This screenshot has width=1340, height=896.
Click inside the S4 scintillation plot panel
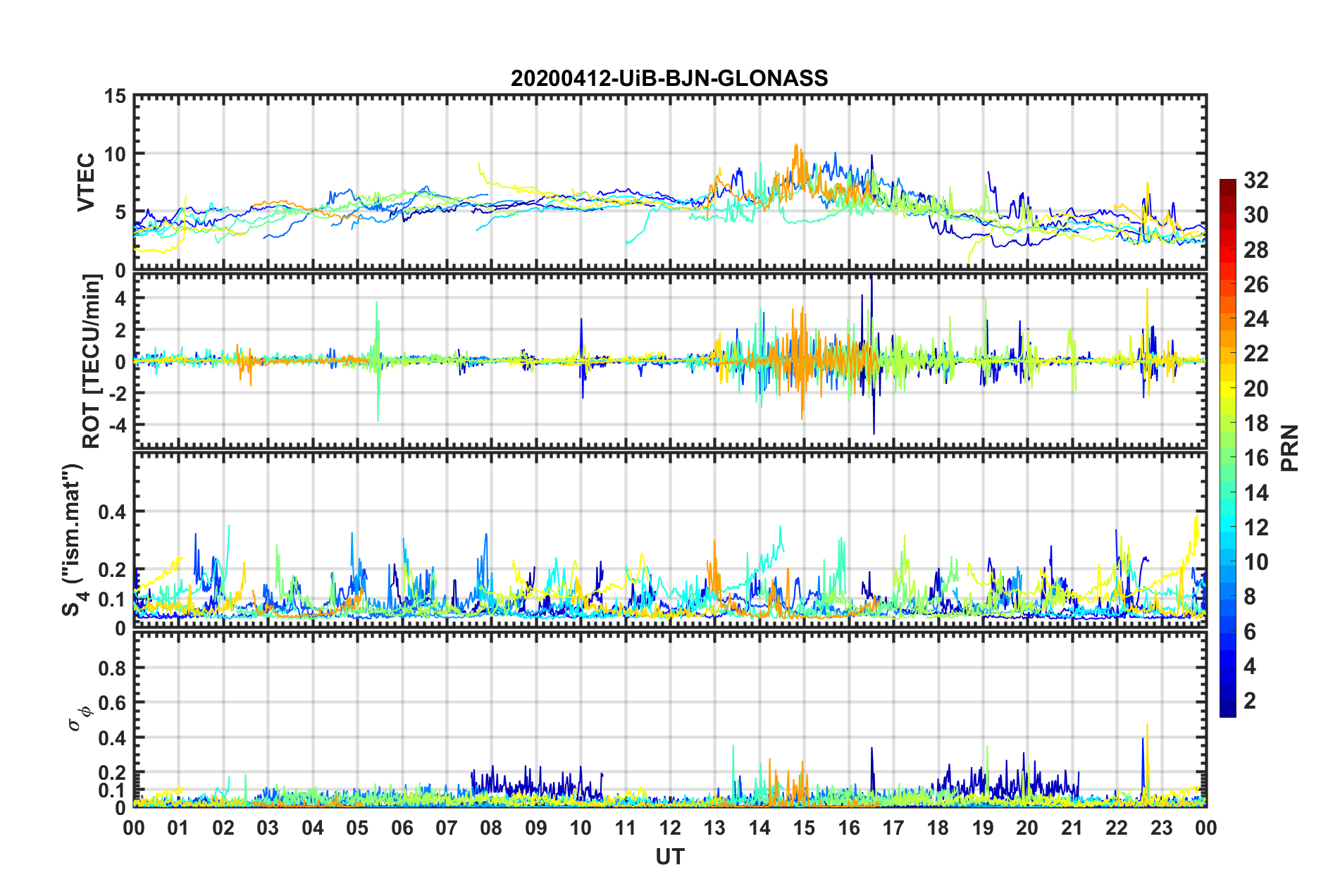pos(670,540)
